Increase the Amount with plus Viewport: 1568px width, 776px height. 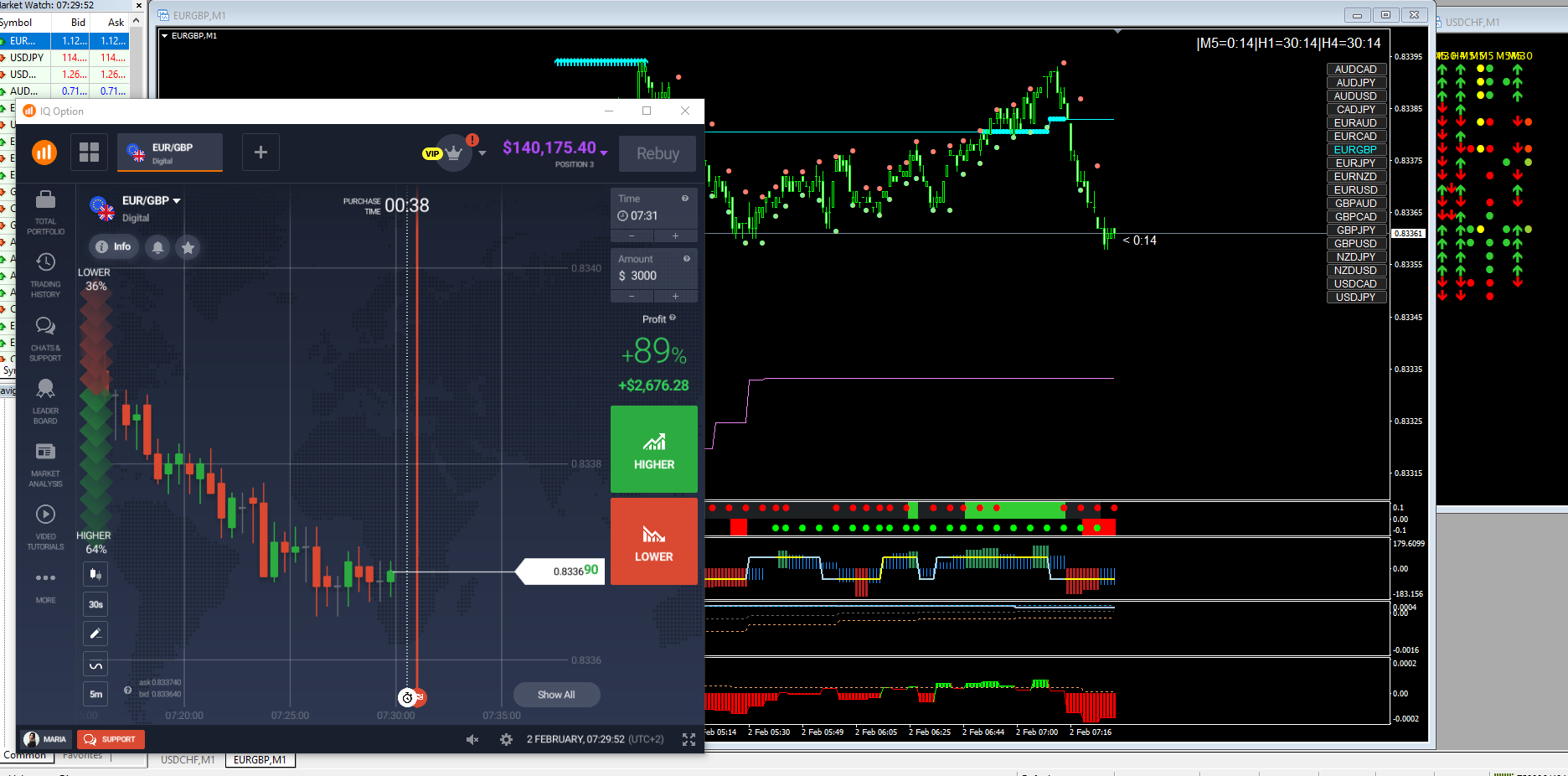[x=676, y=297]
